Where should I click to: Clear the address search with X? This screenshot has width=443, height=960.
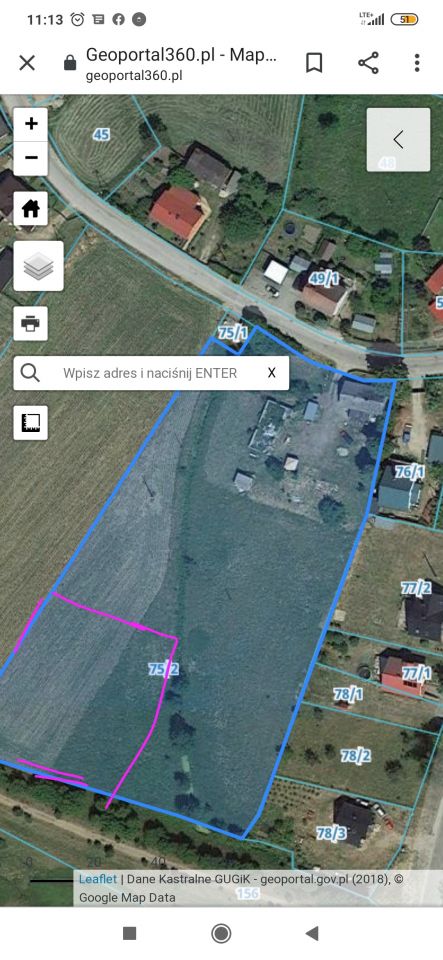272,373
